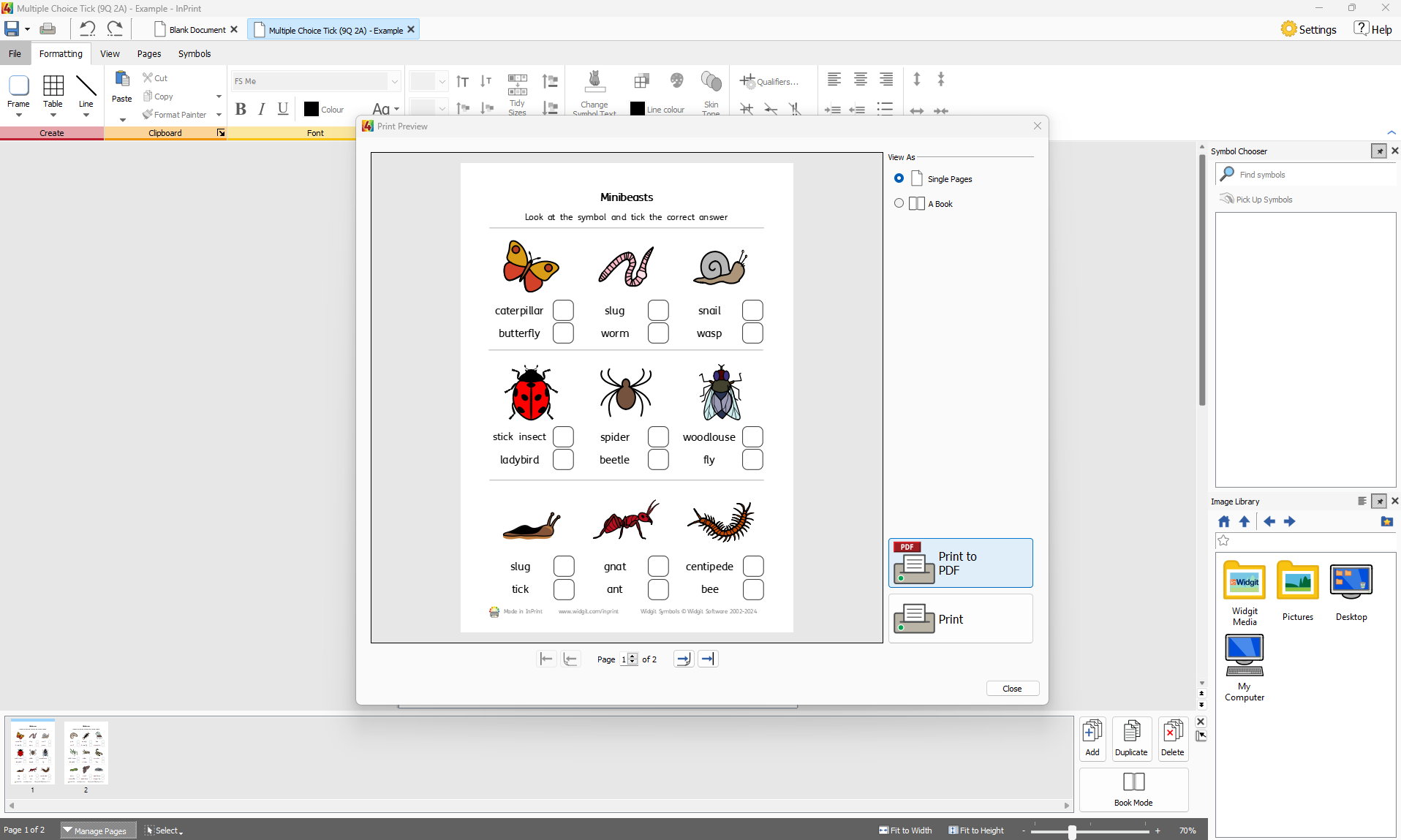This screenshot has width=1401, height=840.
Task: Go to next page in Print Preview
Action: (x=683, y=659)
